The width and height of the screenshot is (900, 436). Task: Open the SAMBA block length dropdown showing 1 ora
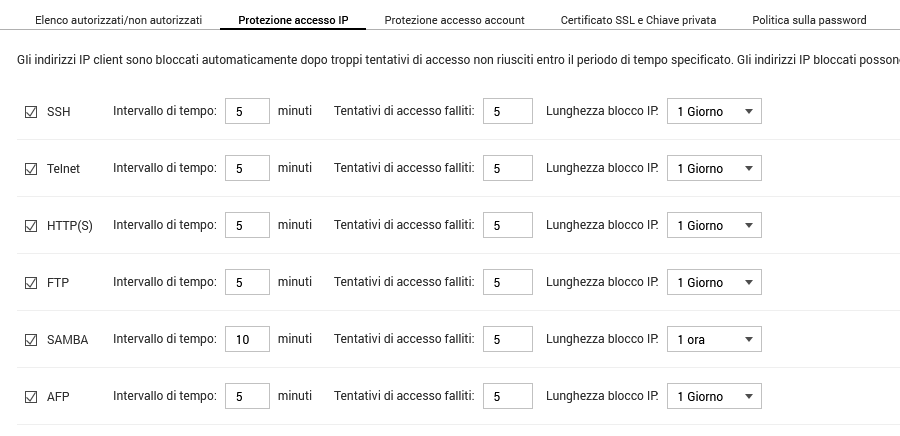point(714,340)
